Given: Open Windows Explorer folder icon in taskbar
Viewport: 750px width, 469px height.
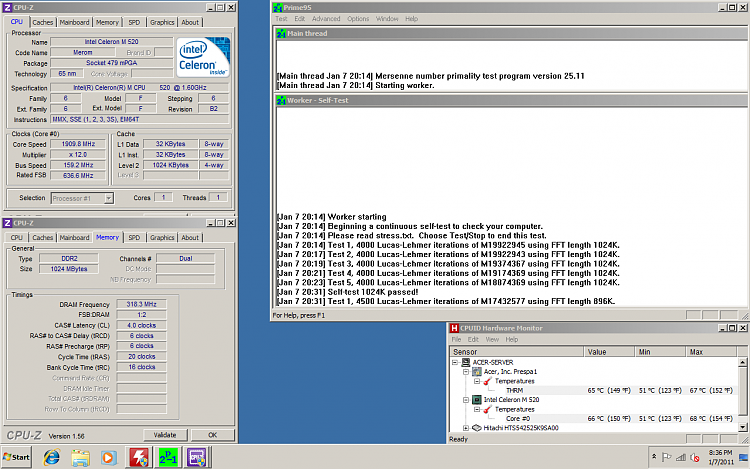Looking at the screenshot, I should tap(80, 458).
